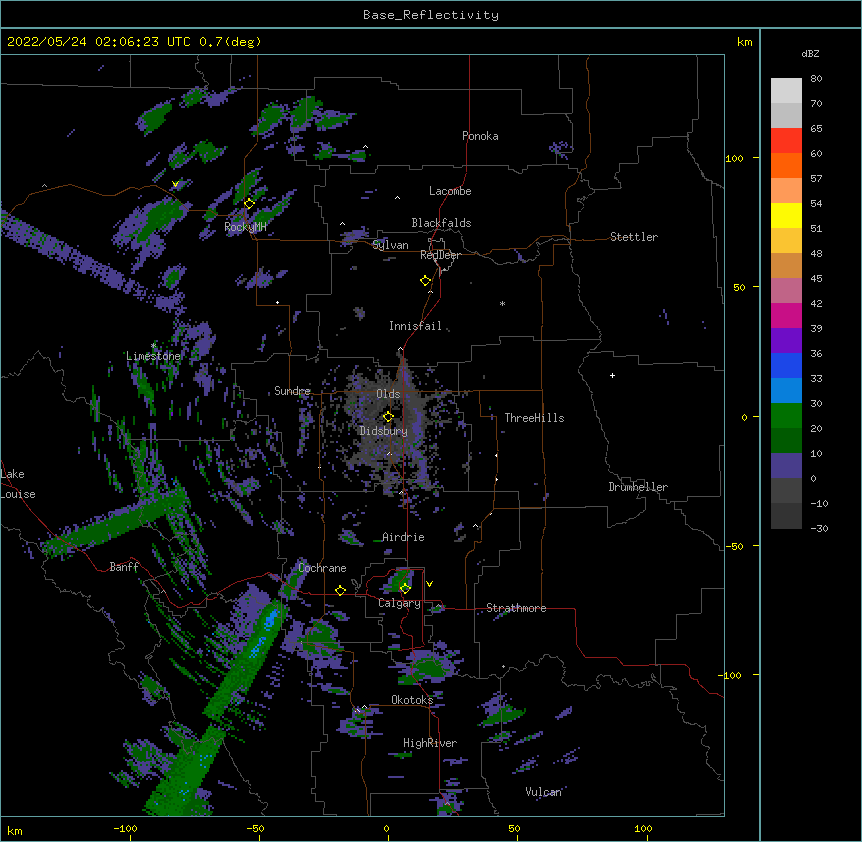Click the Sundre town label
This screenshot has width=862, height=842.
tap(292, 391)
